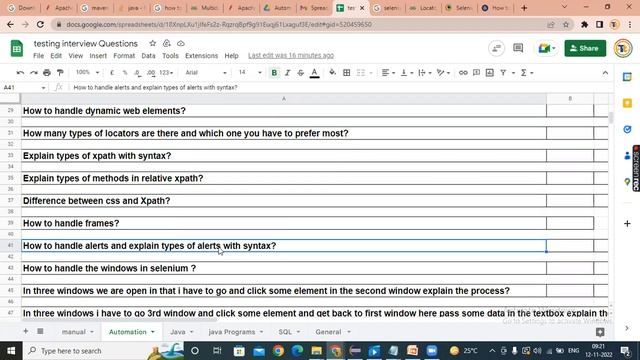Open the horizontal align dropdown
This screenshot has height=360, width=640.
[388, 73]
